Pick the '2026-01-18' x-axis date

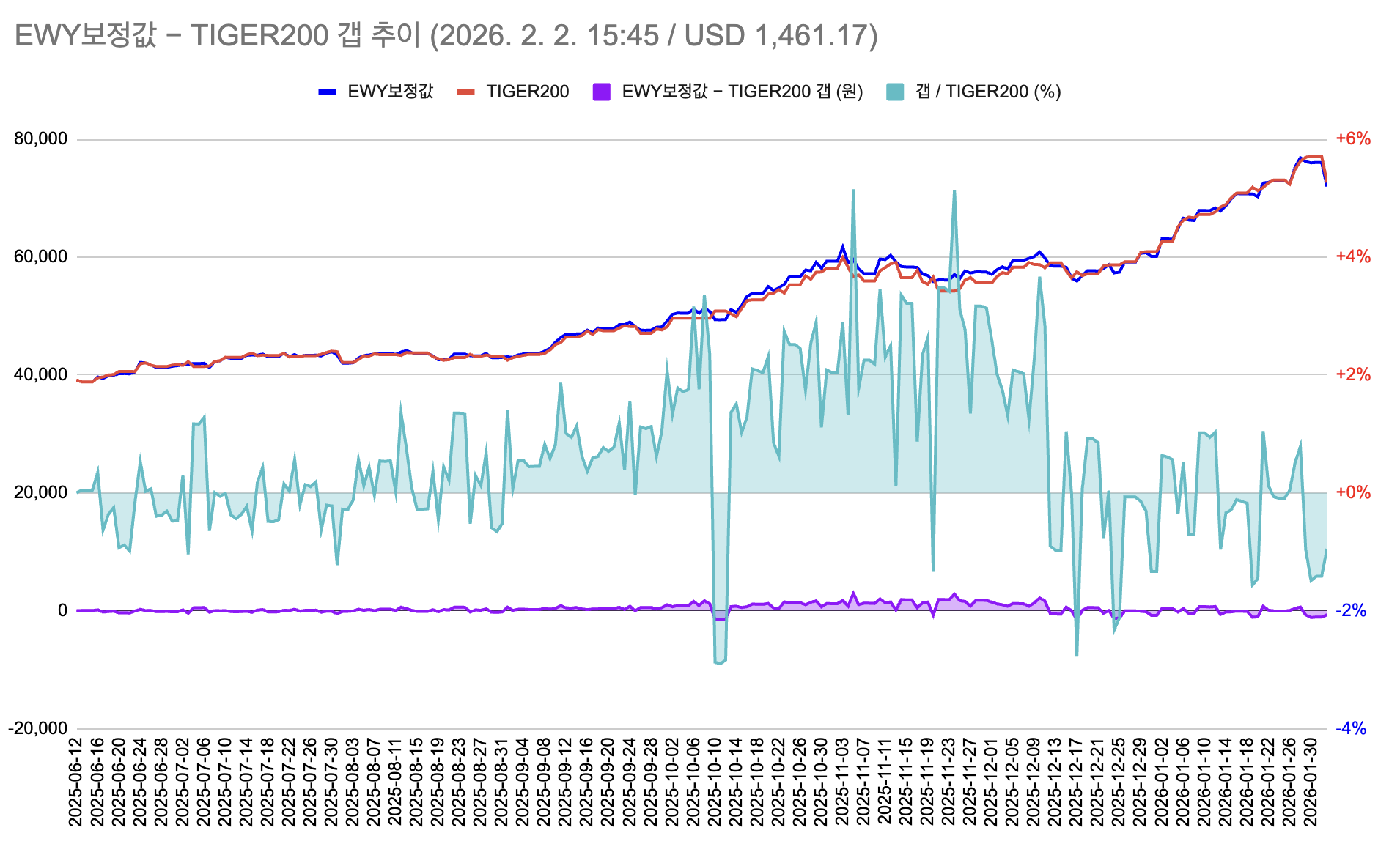(x=1246, y=782)
